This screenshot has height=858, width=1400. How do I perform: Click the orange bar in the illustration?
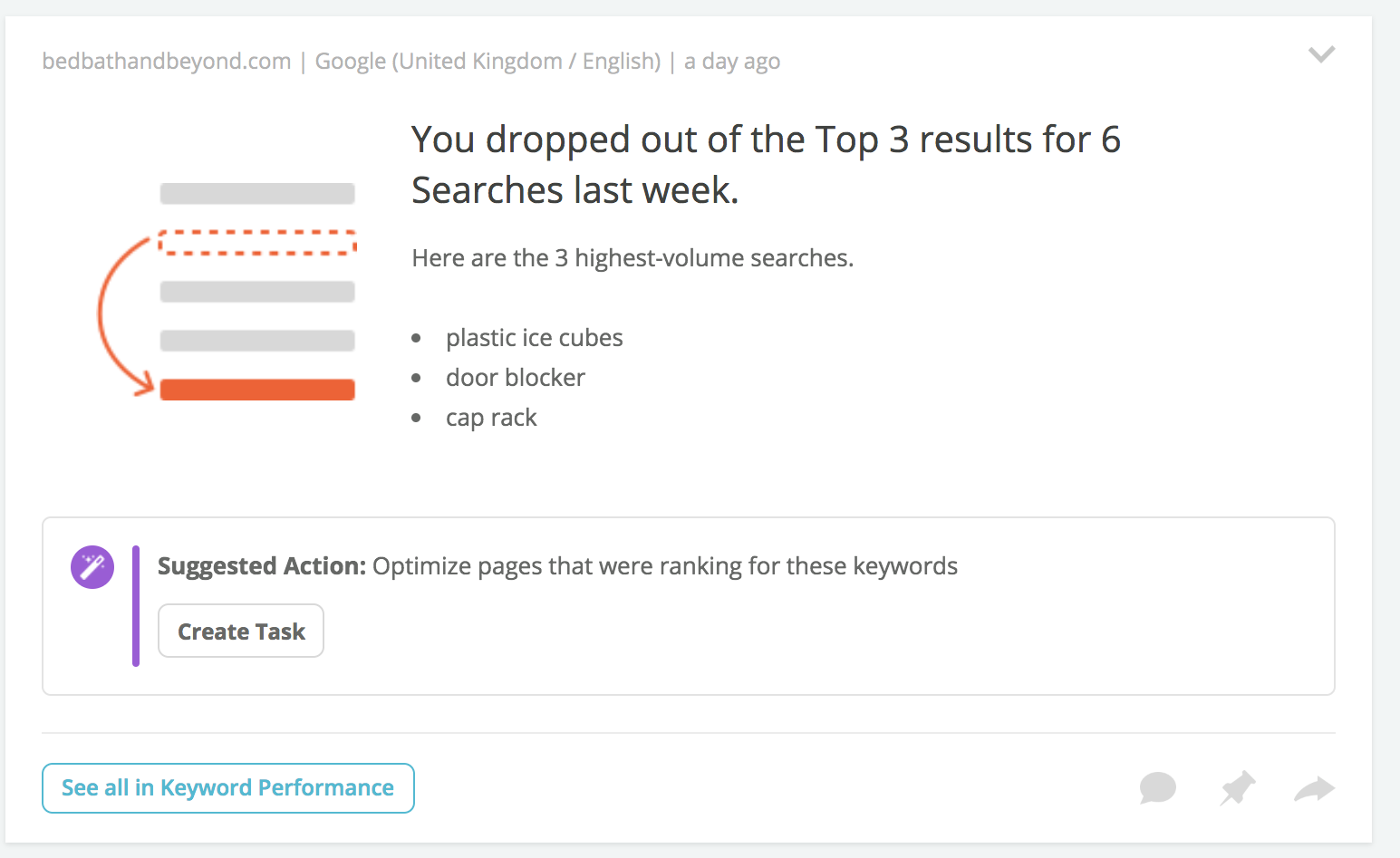coord(257,390)
